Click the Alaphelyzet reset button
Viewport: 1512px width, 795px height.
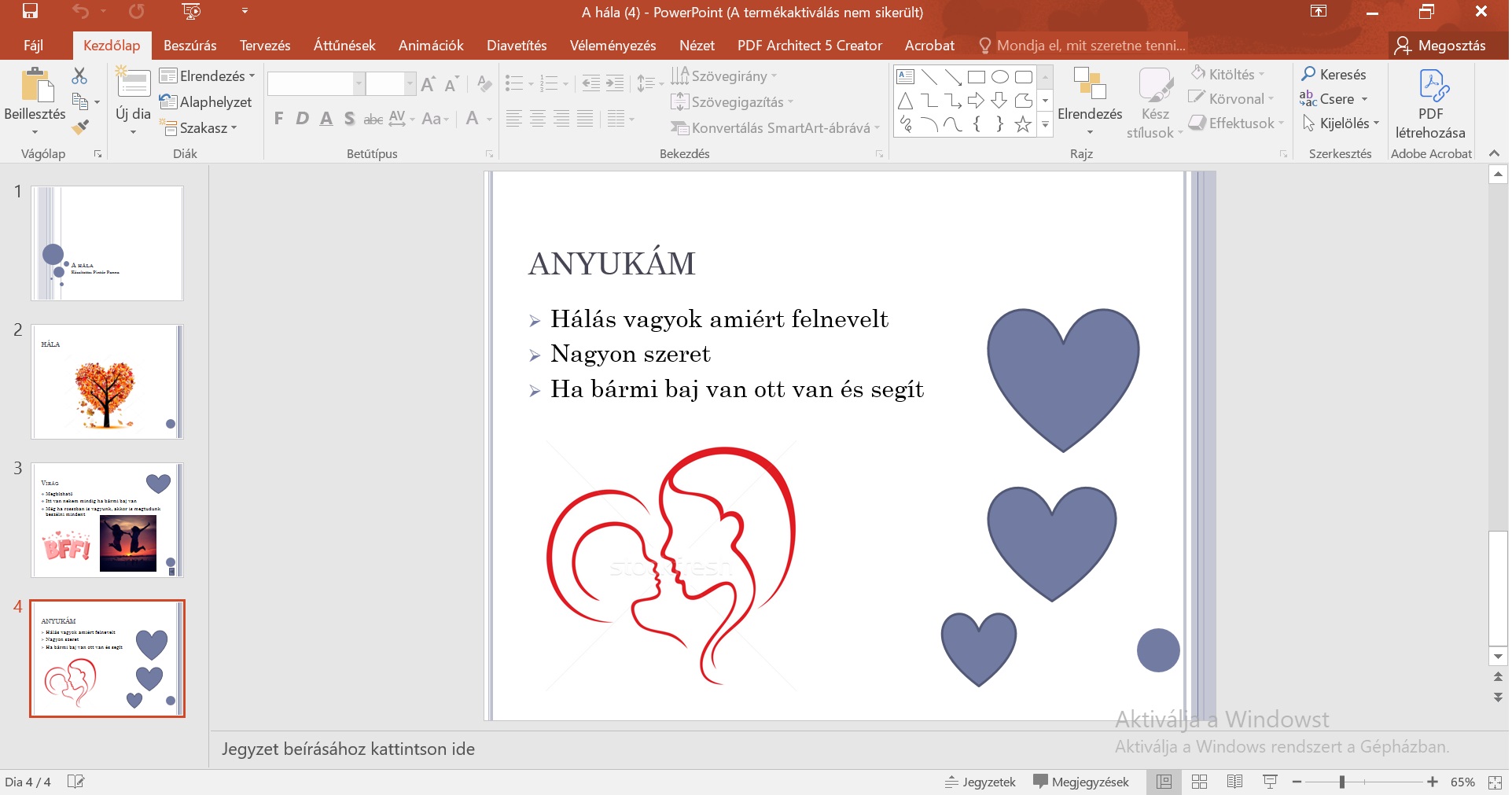(205, 102)
